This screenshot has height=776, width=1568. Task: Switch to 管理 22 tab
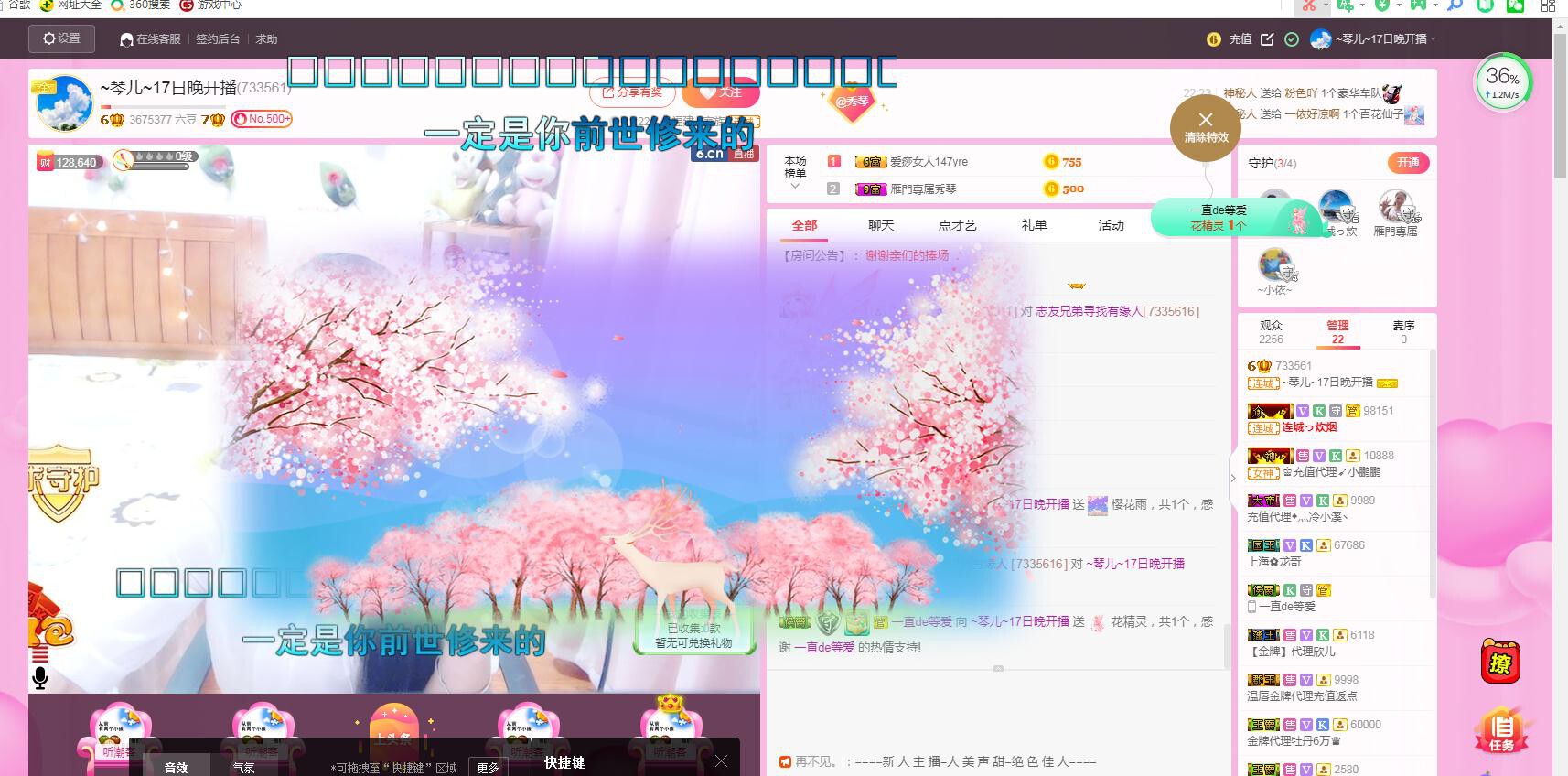pos(1337,332)
